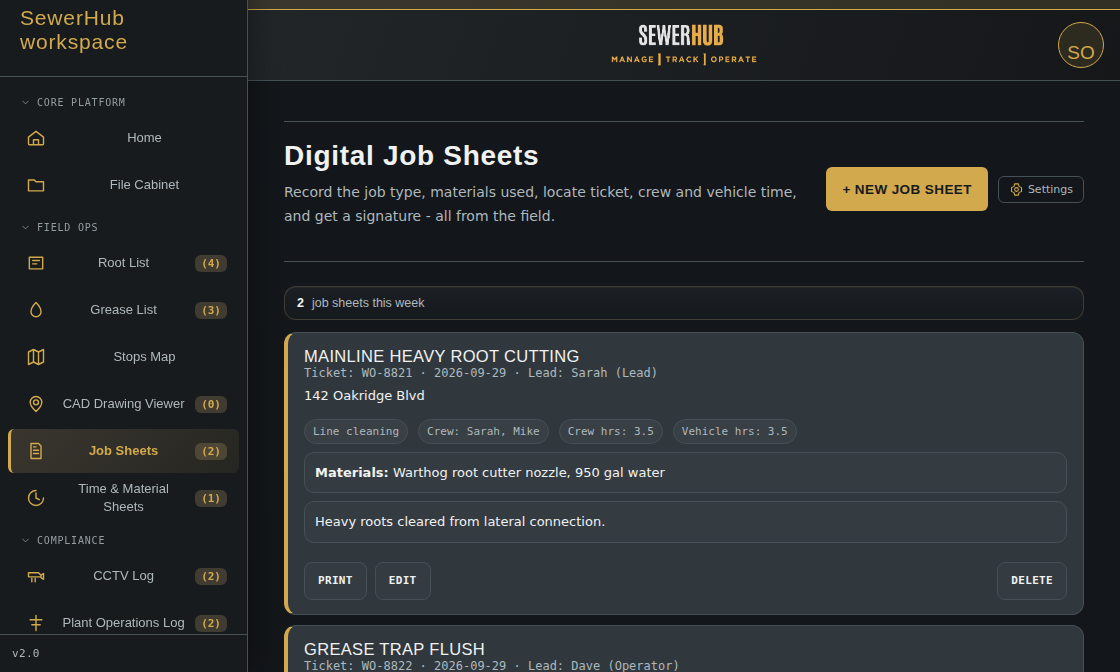Click the Plant Operations Log icon
The height and width of the screenshot is (672, 1120).
[x=36, y=623]
